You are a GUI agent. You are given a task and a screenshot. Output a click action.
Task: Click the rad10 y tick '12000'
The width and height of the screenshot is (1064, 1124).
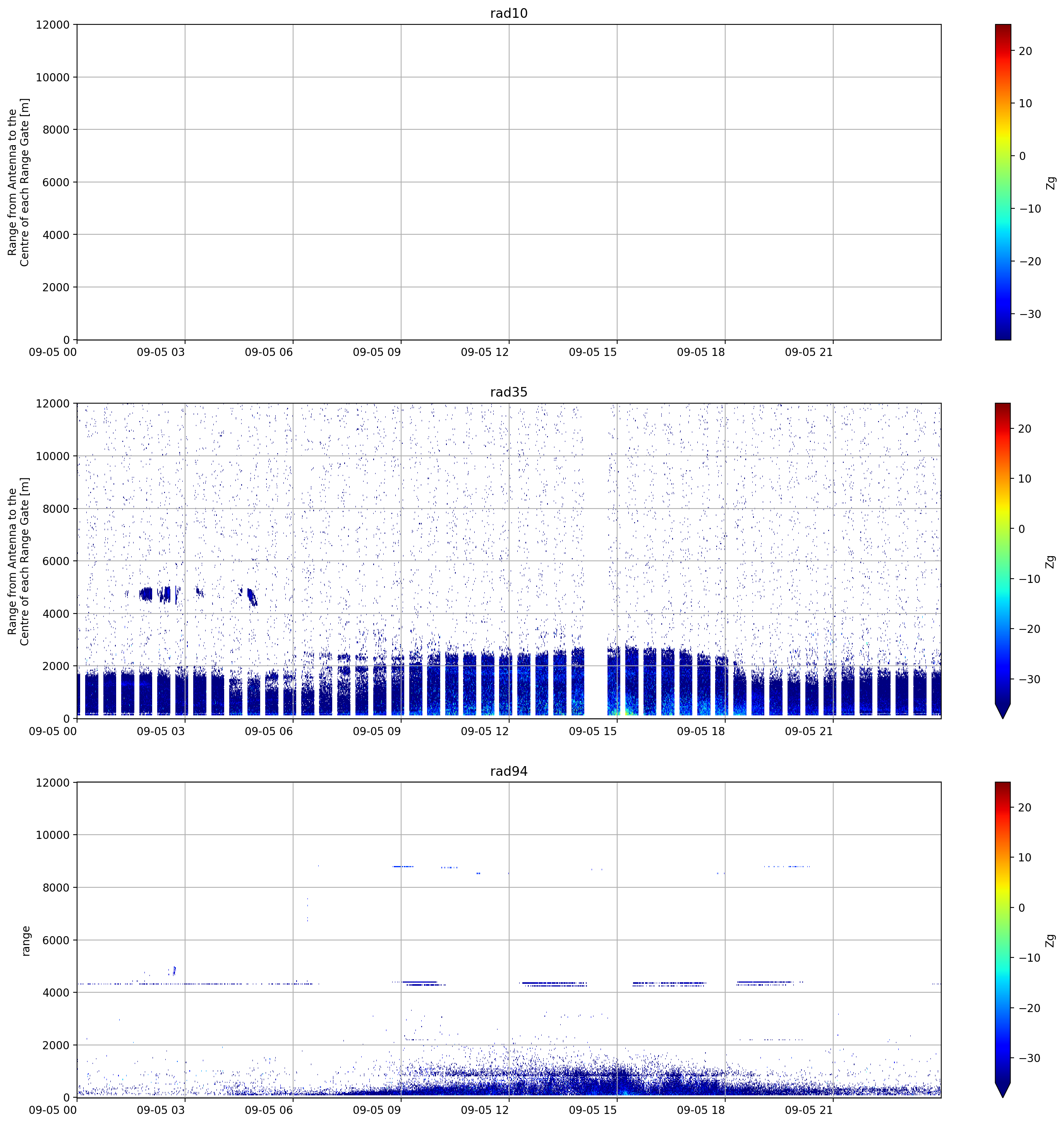click(x=52, y=25)
